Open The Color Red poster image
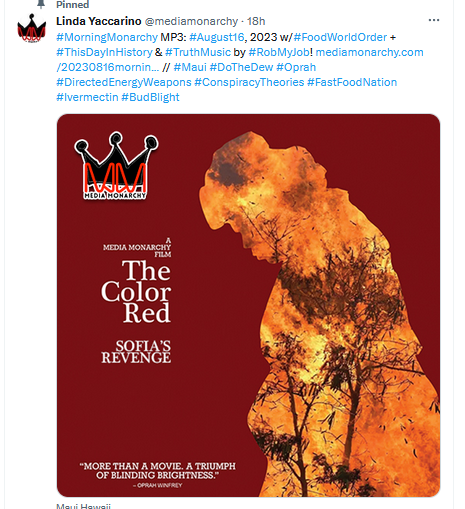 coord(248,305)
